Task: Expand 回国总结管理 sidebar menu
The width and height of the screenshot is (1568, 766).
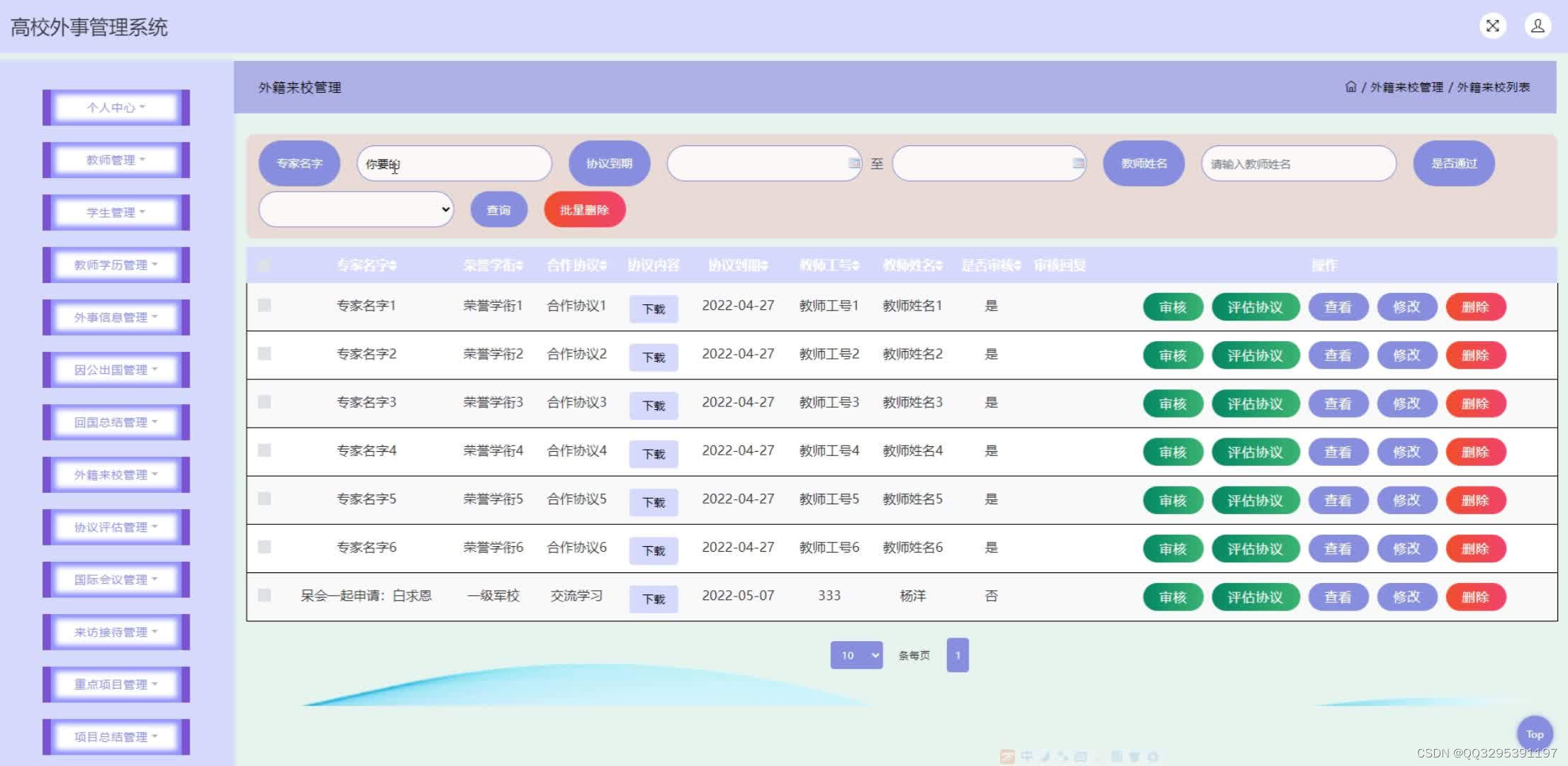Action: pyautogui.click(x=116, y=422)
